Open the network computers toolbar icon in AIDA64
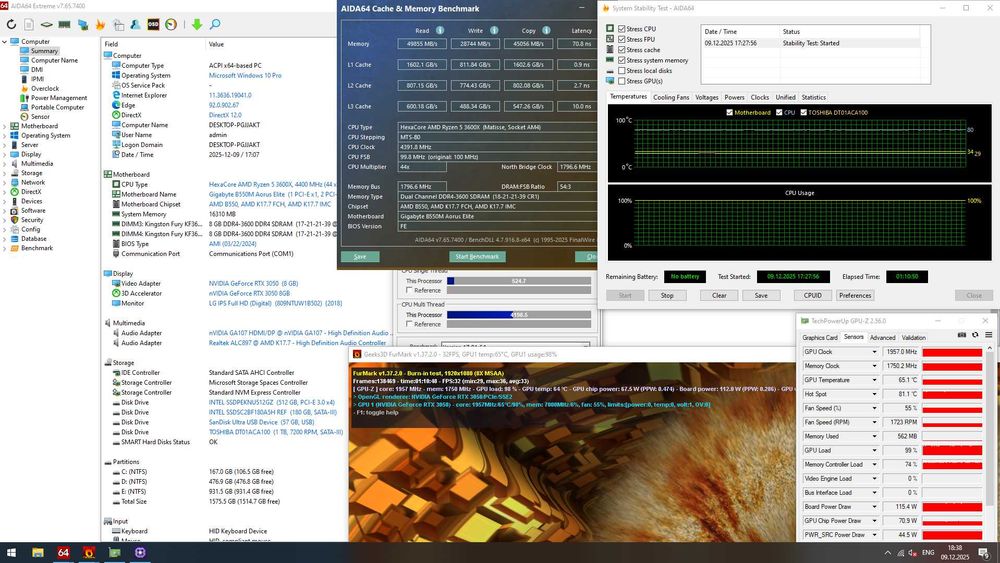Screen dimensions: 1000x563 pos(82,24)
